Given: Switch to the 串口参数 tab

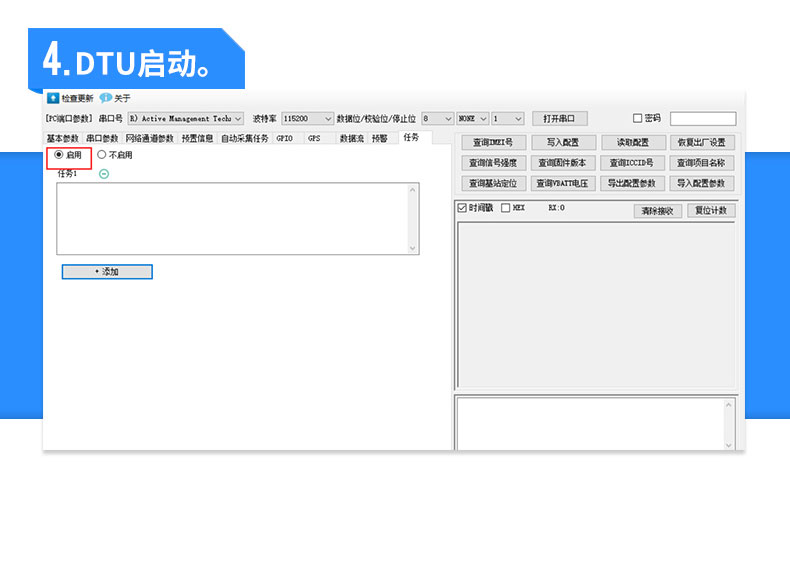Looking at the screenshot, I should (x=102, y=138).
